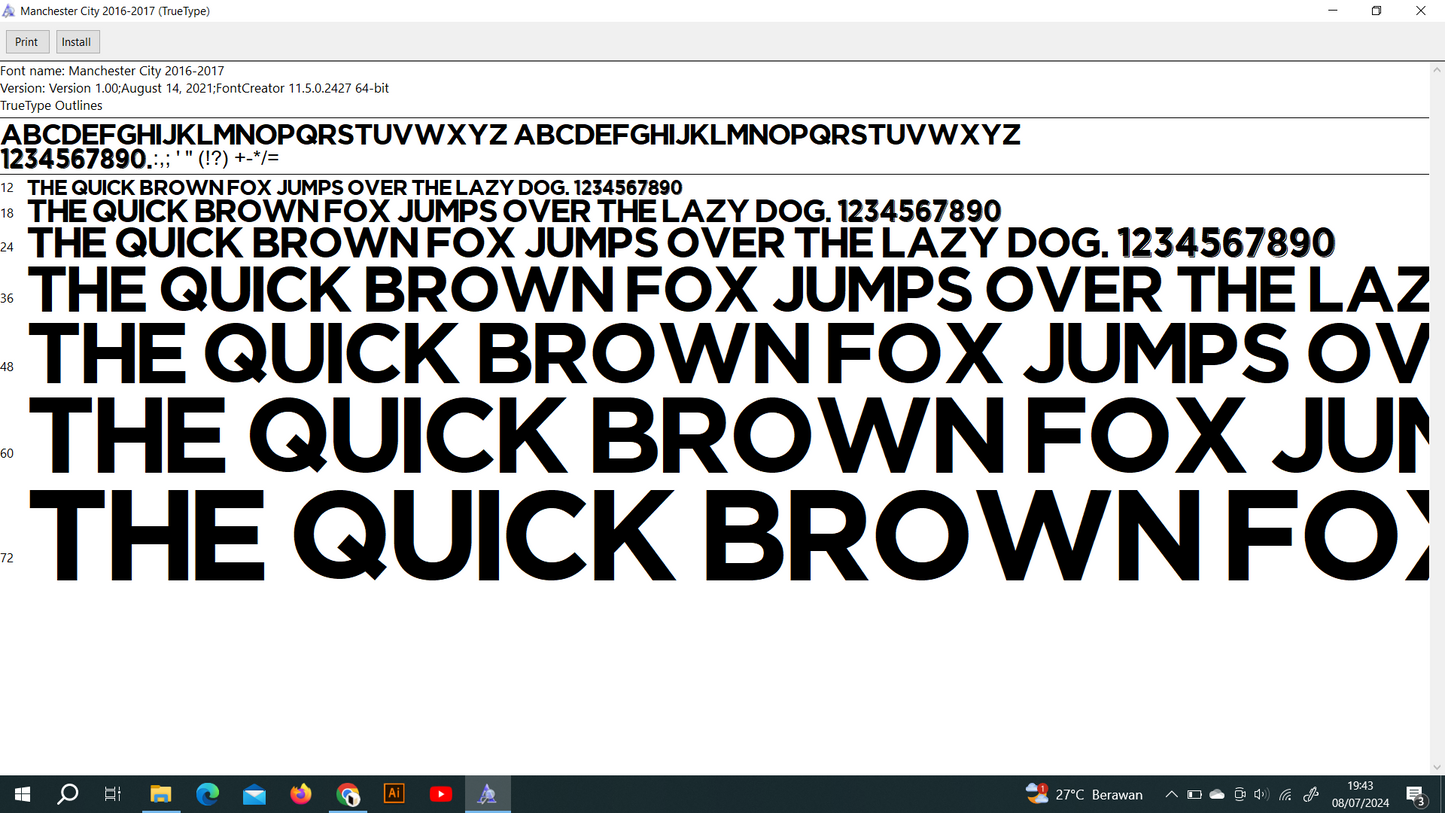The width and height of the screenshot is (1445, 813).
Task: Open taskbar search magnifier
Action: 68,795
